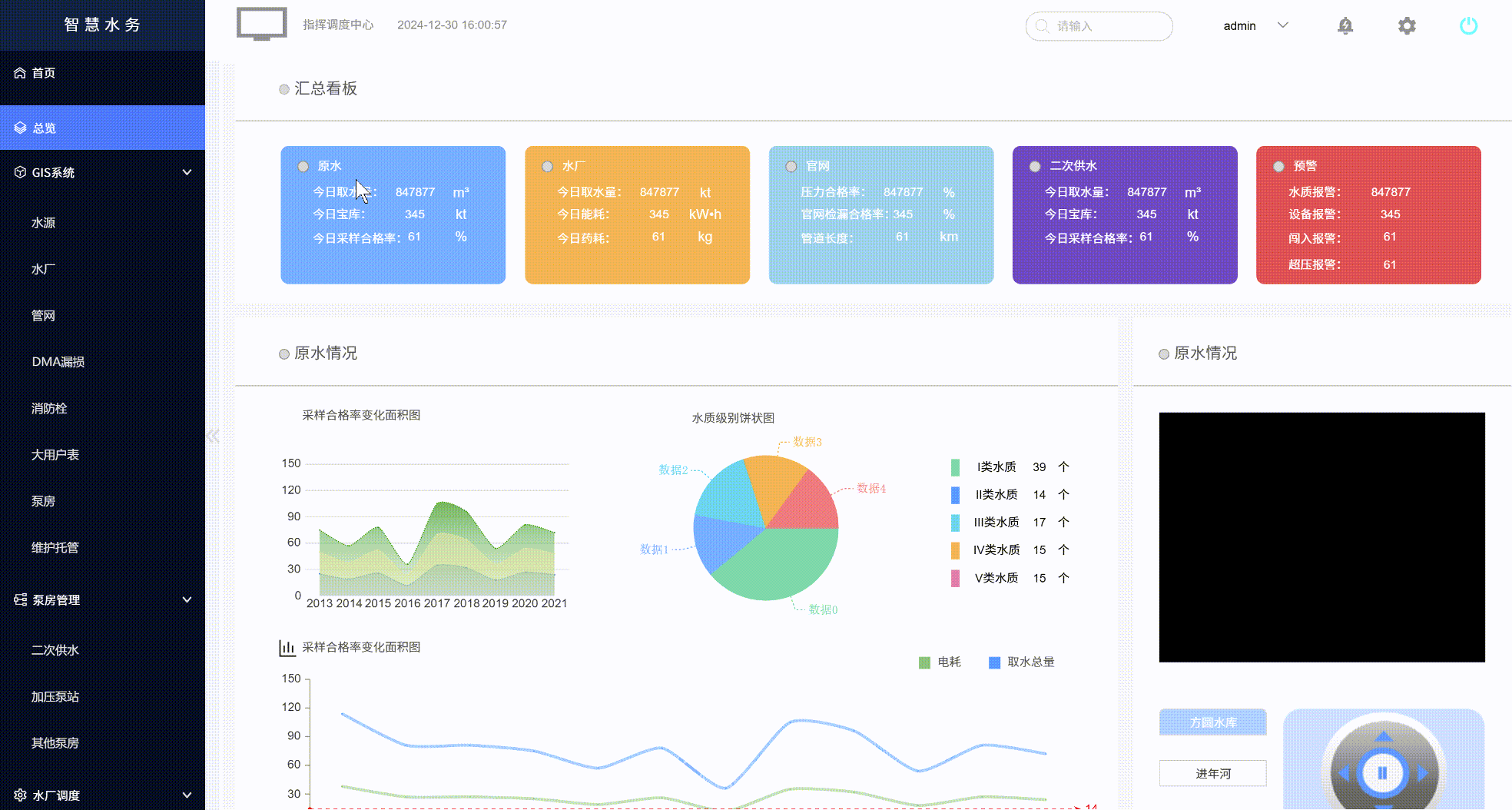Click the tree icon next to 泵房管理
This screenshot has width=1512, height=810.
20,599
